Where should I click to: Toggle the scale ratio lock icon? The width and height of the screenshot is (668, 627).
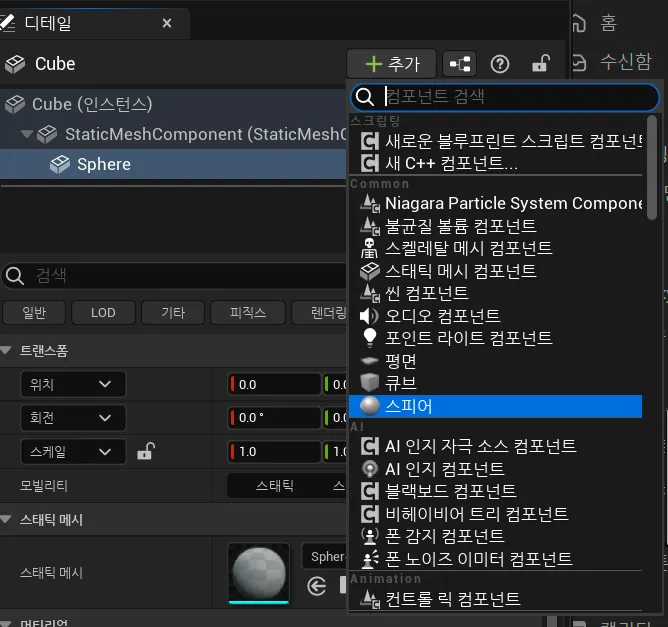point(146,451)
